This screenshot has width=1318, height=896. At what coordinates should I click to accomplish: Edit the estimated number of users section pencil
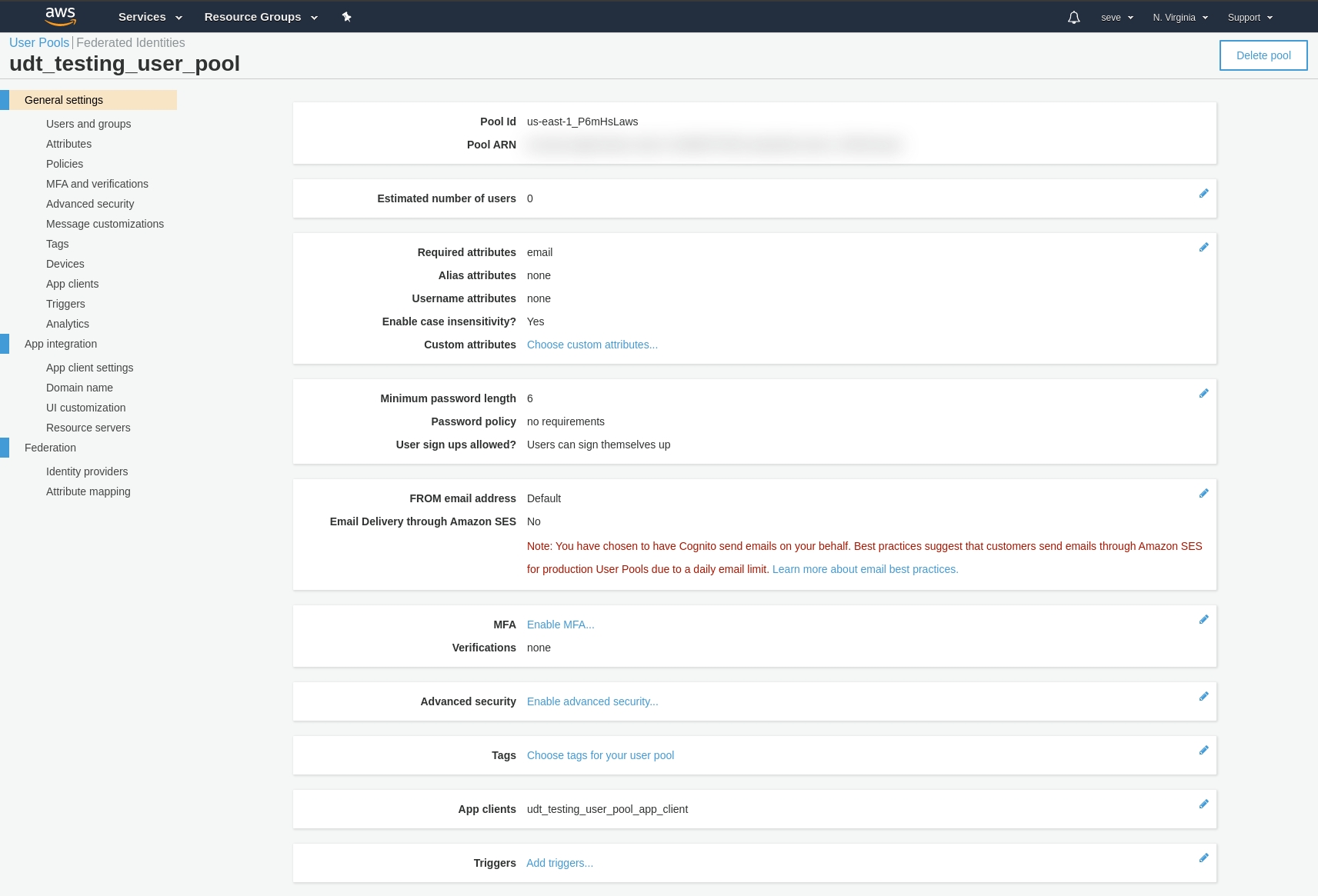(x=1204, y=193)
